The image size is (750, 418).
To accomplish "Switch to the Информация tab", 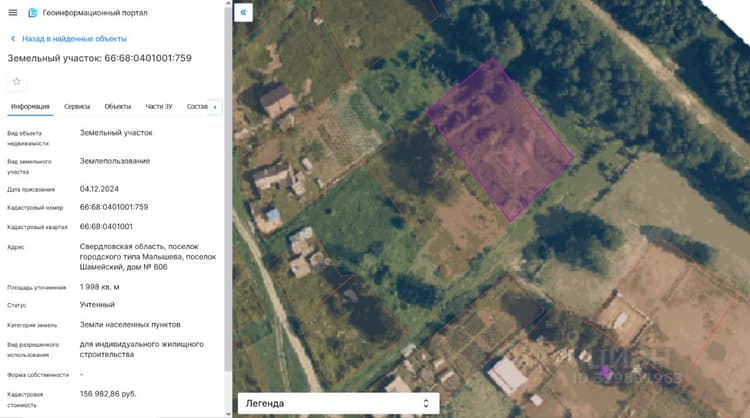I will (30, 106).
